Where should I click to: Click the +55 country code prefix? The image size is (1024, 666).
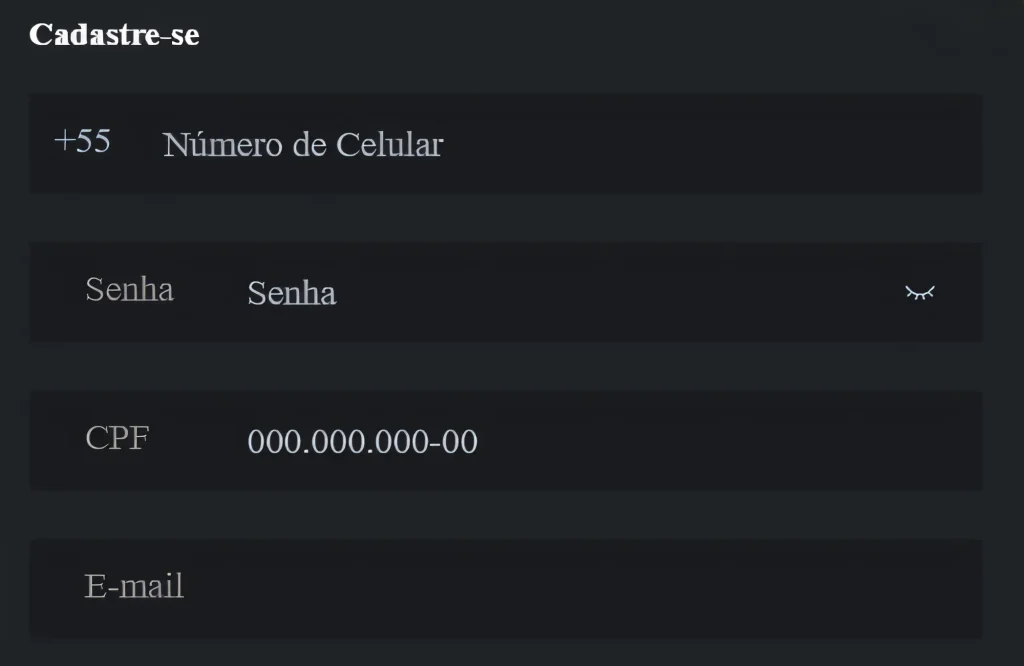pyautogui.click(x=82, y=141)
